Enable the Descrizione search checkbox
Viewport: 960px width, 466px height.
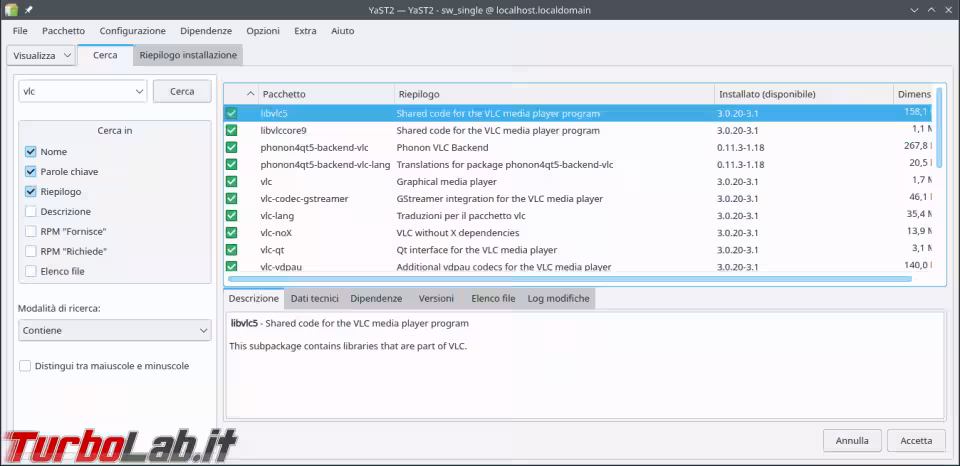pos(31,212)
